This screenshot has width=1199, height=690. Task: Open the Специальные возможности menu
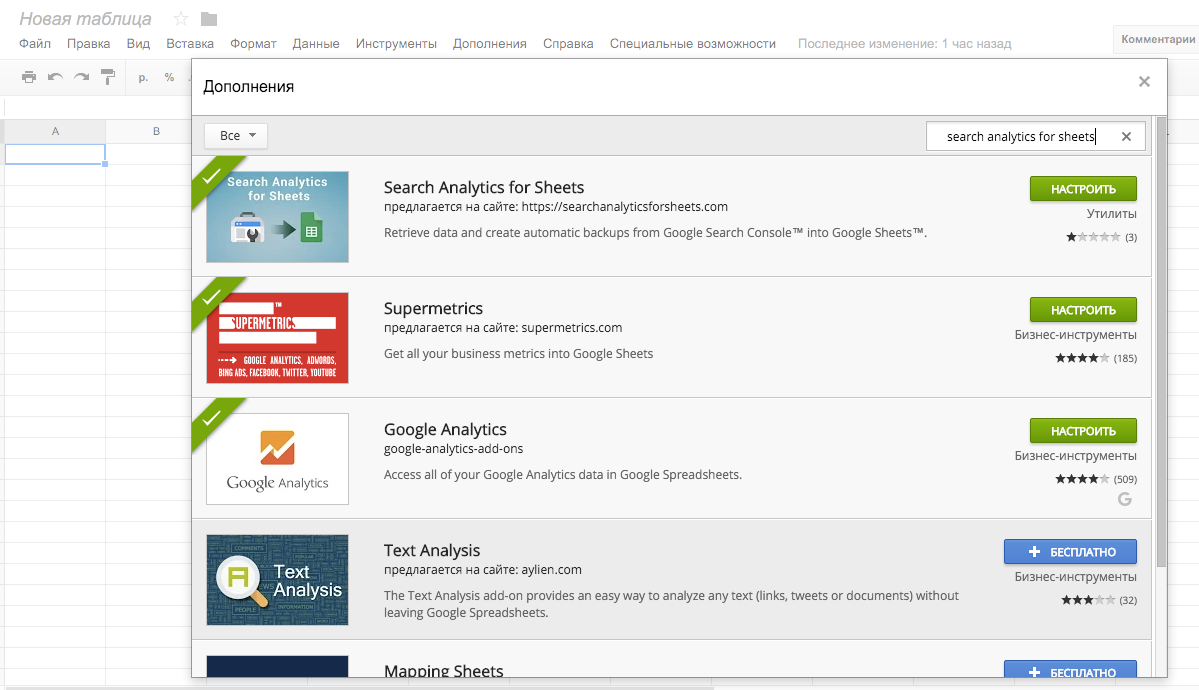pos(693,44)
